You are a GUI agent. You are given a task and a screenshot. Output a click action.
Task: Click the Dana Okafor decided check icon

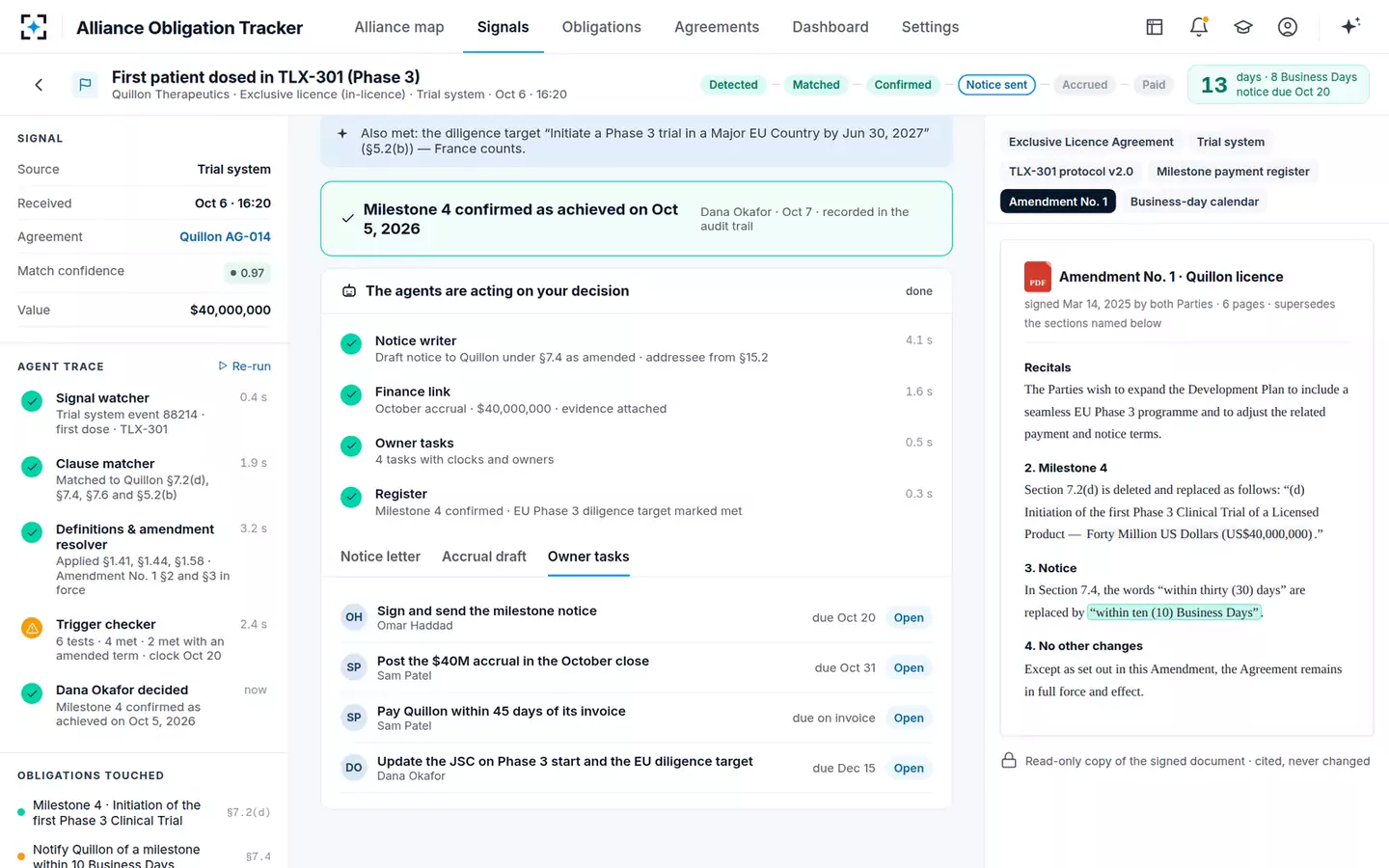click(x=32, y=692)
